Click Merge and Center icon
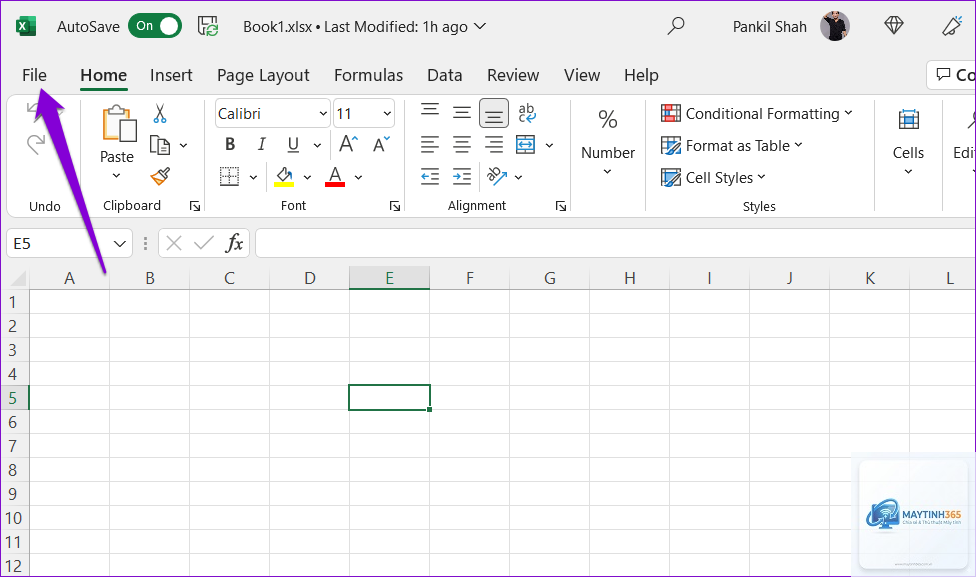 coord(525,144)
